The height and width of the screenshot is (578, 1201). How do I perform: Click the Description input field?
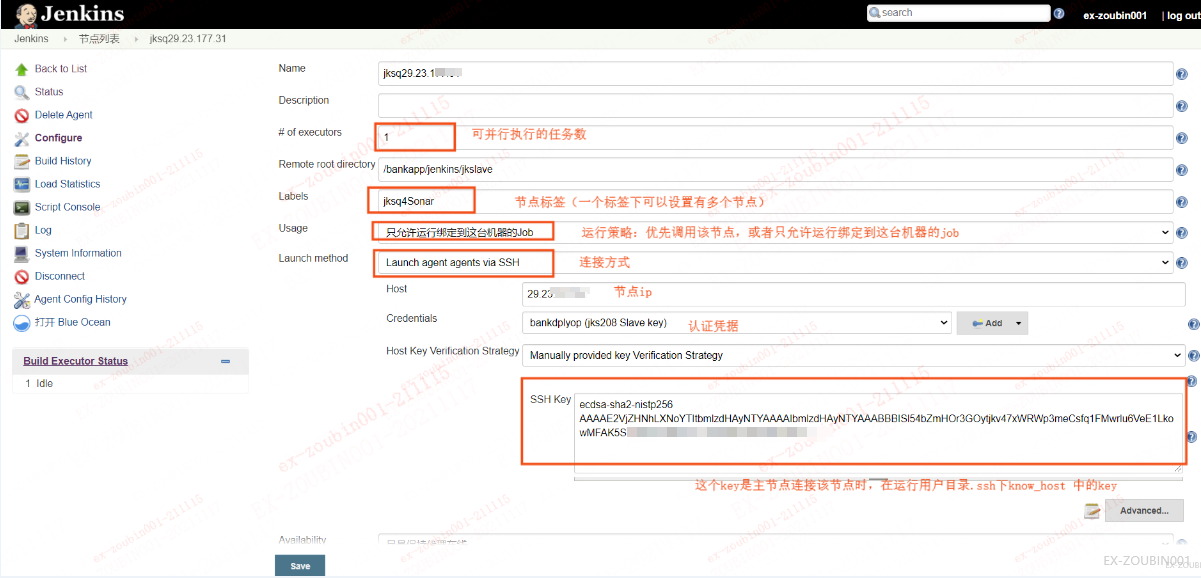click(x=775, y=106)
